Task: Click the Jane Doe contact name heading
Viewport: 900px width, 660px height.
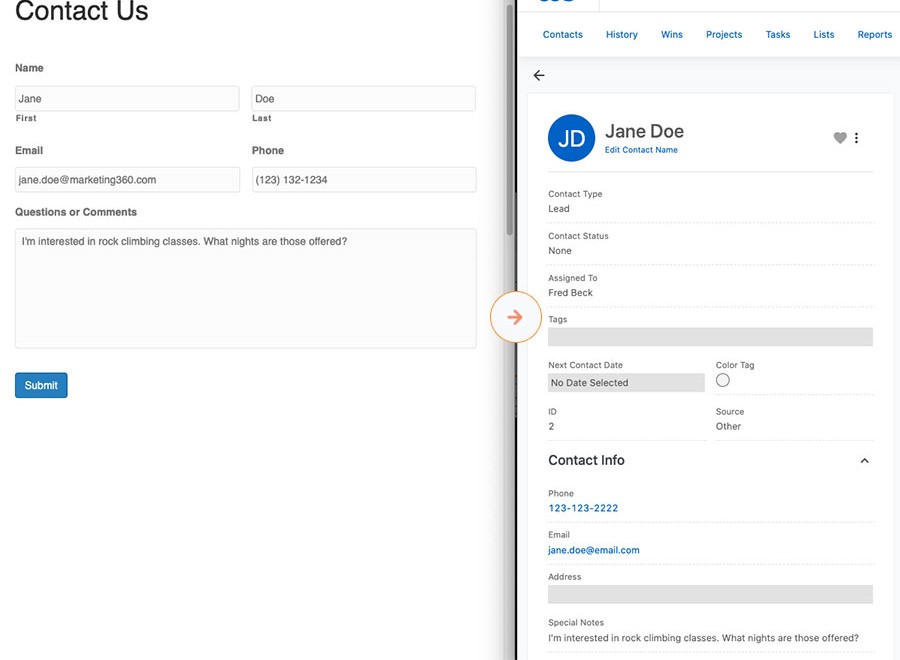Action: 644,131
